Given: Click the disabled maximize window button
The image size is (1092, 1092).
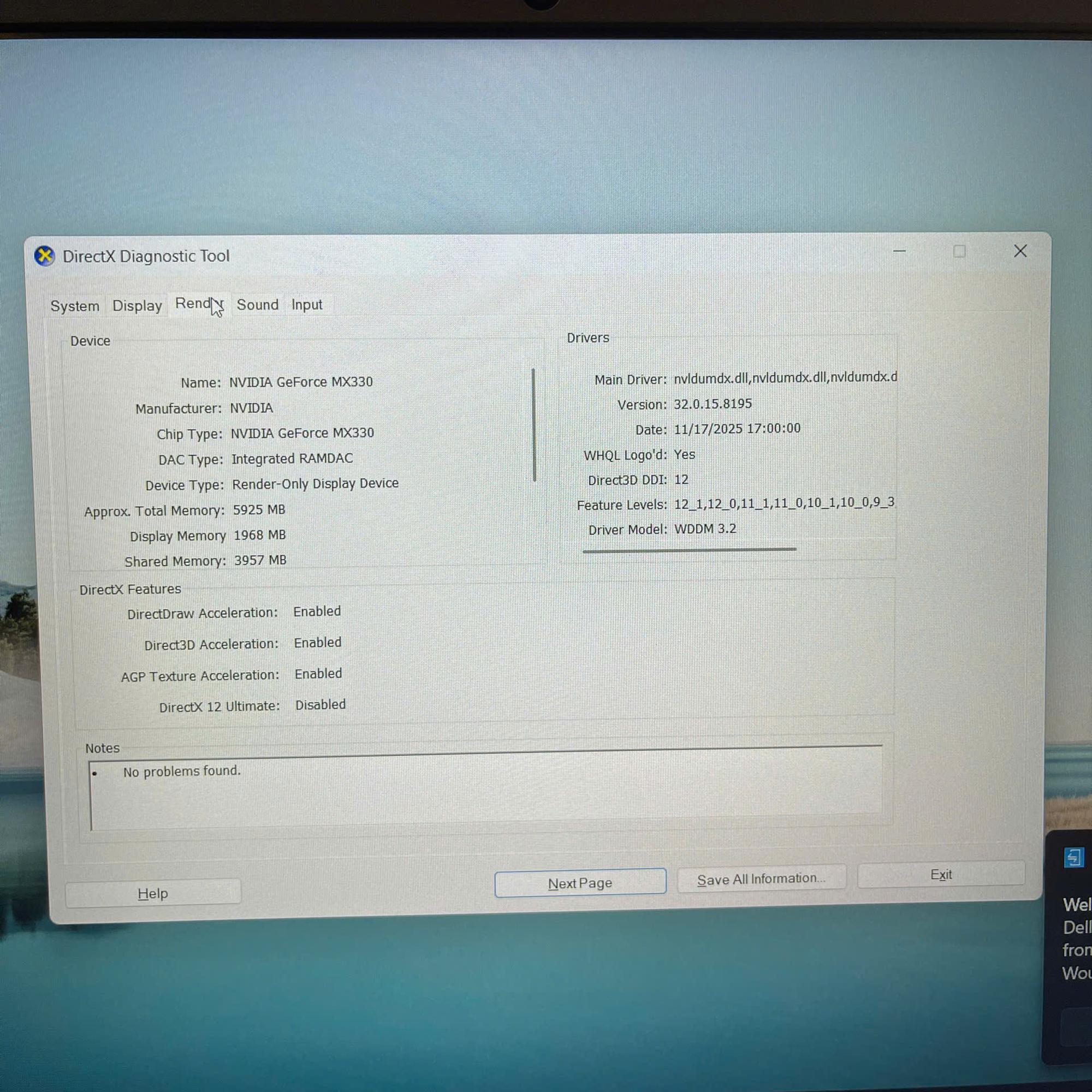Looking at the screenshot, I should tap(959, 251).
